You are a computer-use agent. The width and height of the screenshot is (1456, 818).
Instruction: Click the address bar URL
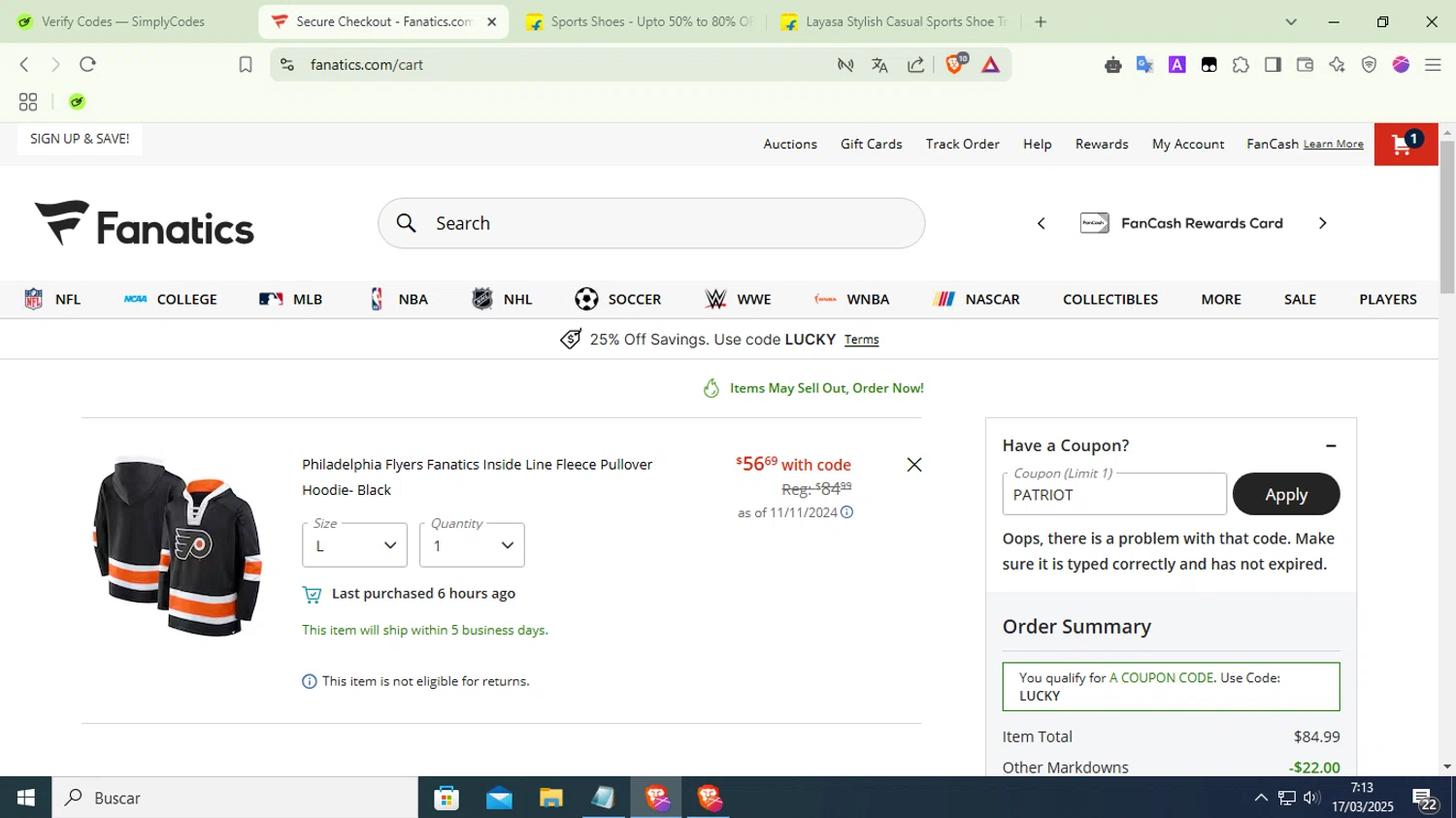tap(367, 65)
